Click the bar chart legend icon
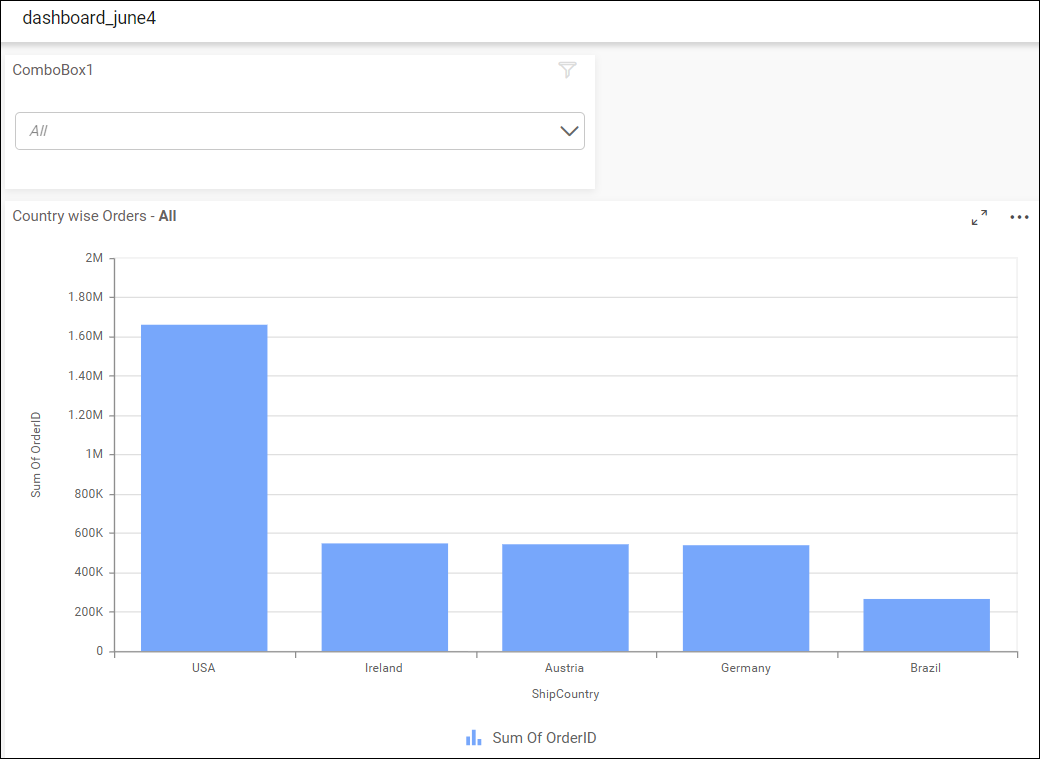 click(x=474, y=738)
